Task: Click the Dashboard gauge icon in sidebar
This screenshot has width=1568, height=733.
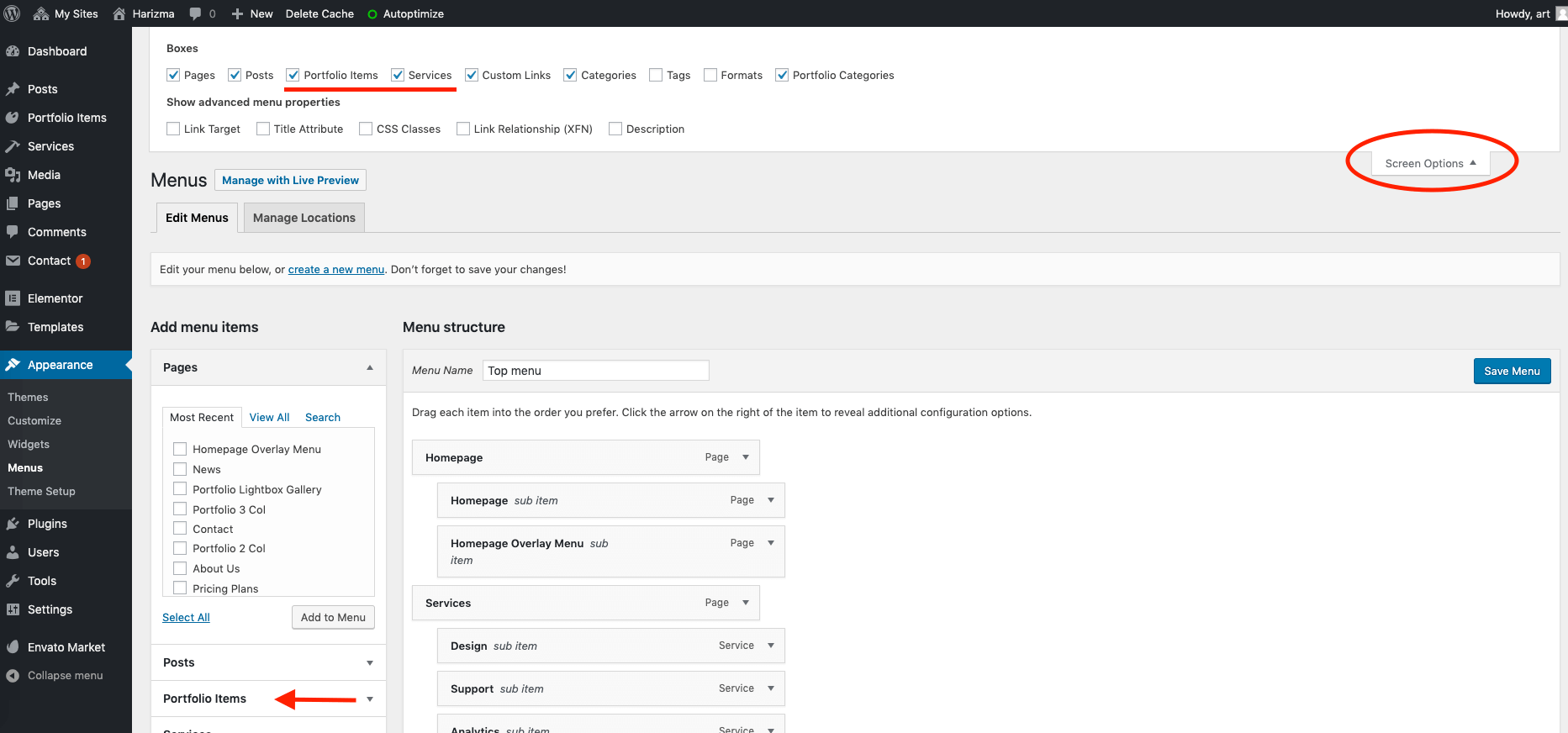Action: point(13,51)
